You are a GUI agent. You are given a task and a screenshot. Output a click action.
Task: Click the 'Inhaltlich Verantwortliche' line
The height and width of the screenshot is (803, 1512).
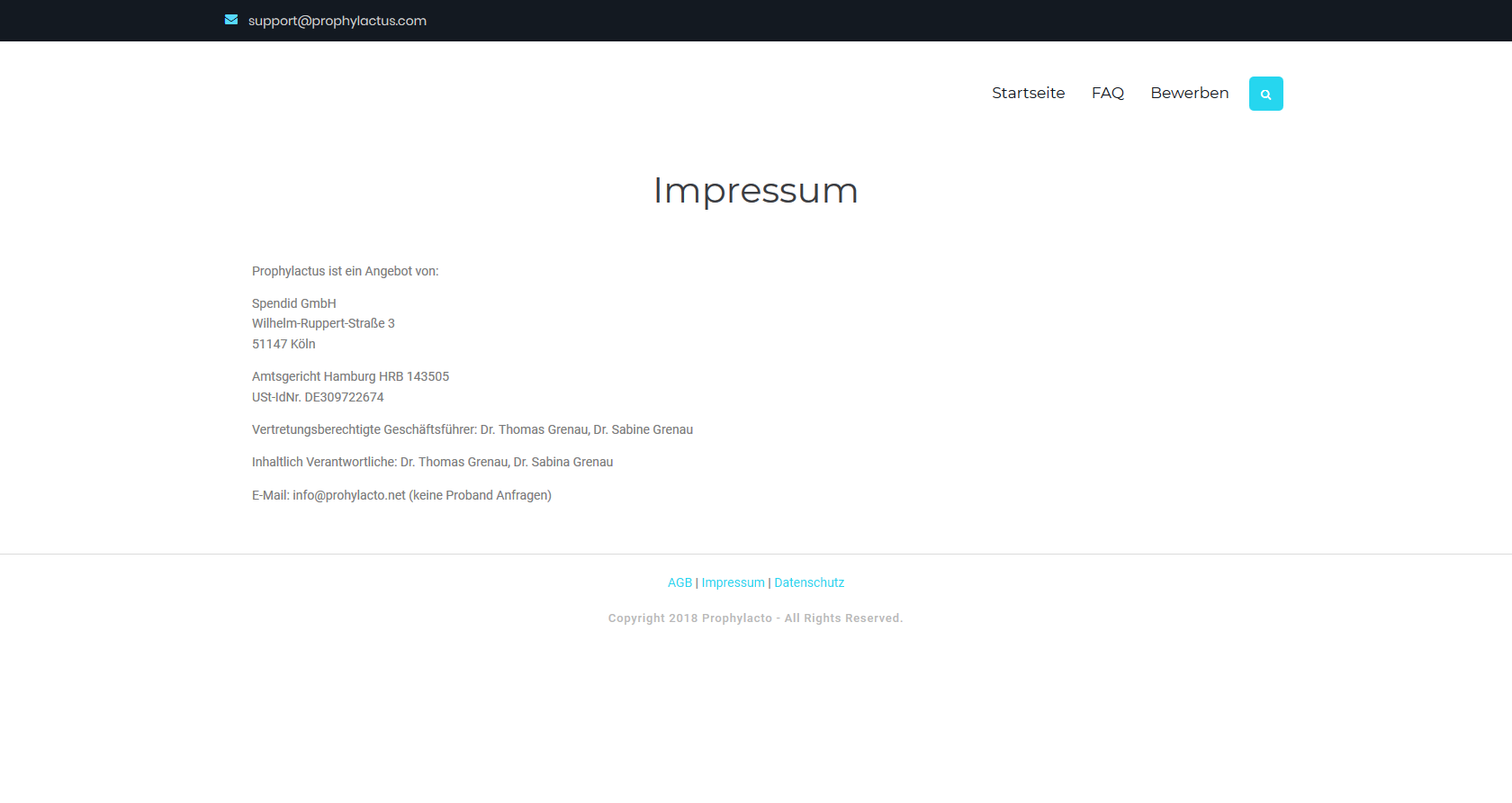[432, 462]
